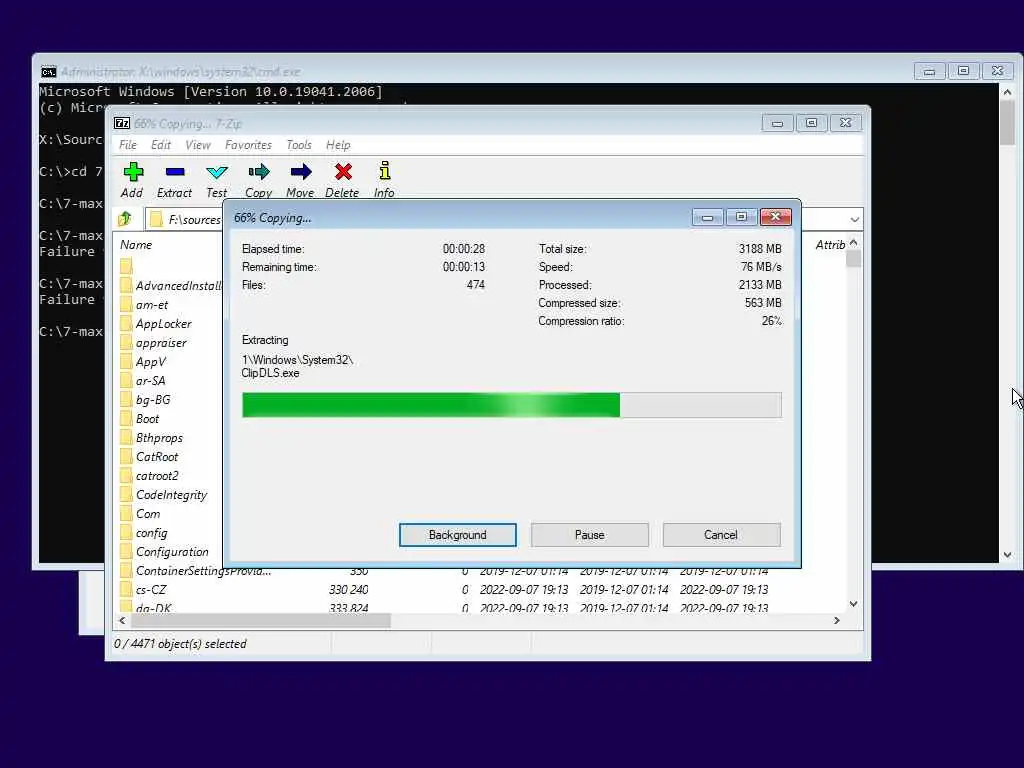Click the Extract toolbar icon
Image resolution: width=1024 pixels, height=768 pixels.
(x=175, y=172)
